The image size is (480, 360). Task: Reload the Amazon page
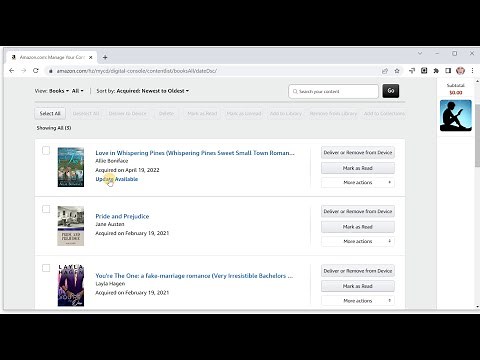[x=36, y=71]
